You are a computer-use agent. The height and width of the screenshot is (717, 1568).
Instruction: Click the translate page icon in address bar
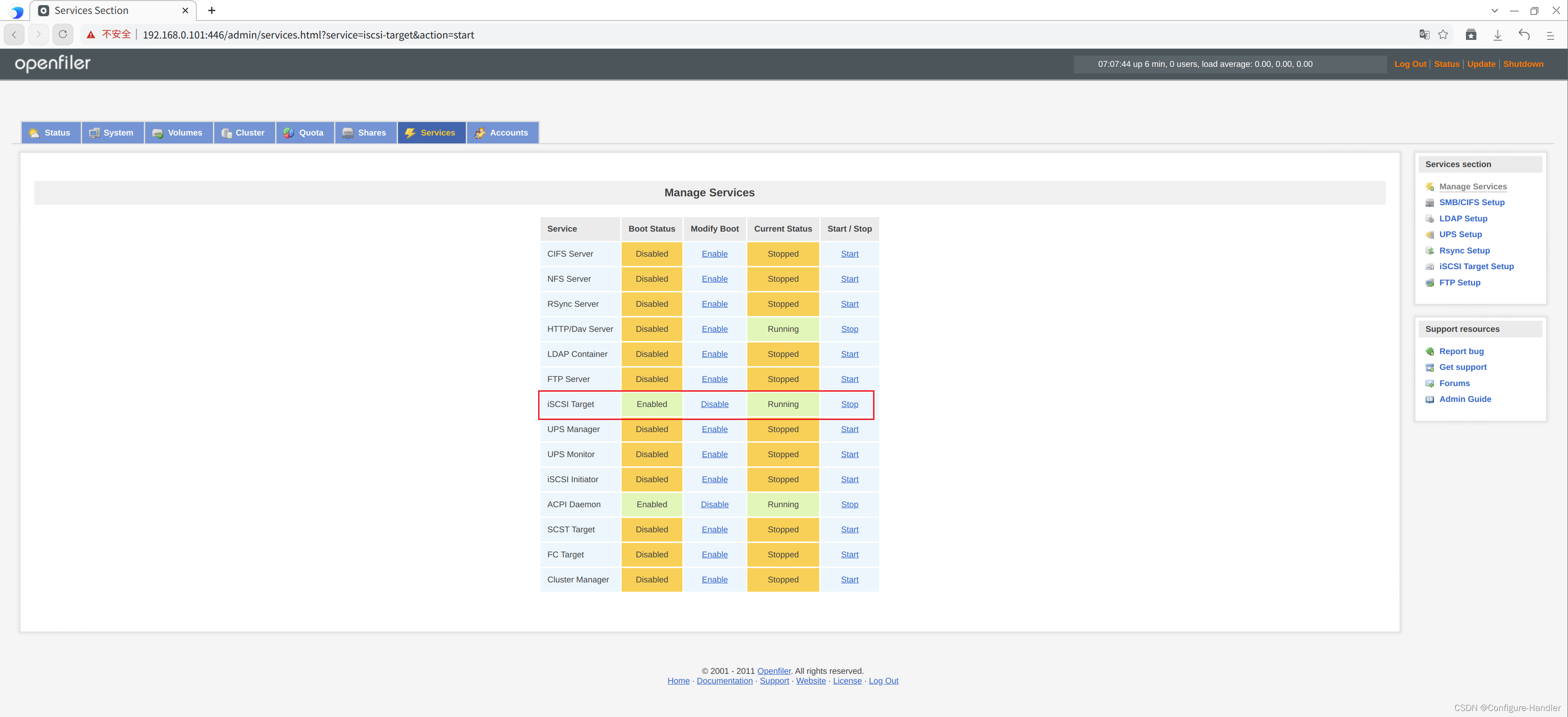tap(1424, 35)
